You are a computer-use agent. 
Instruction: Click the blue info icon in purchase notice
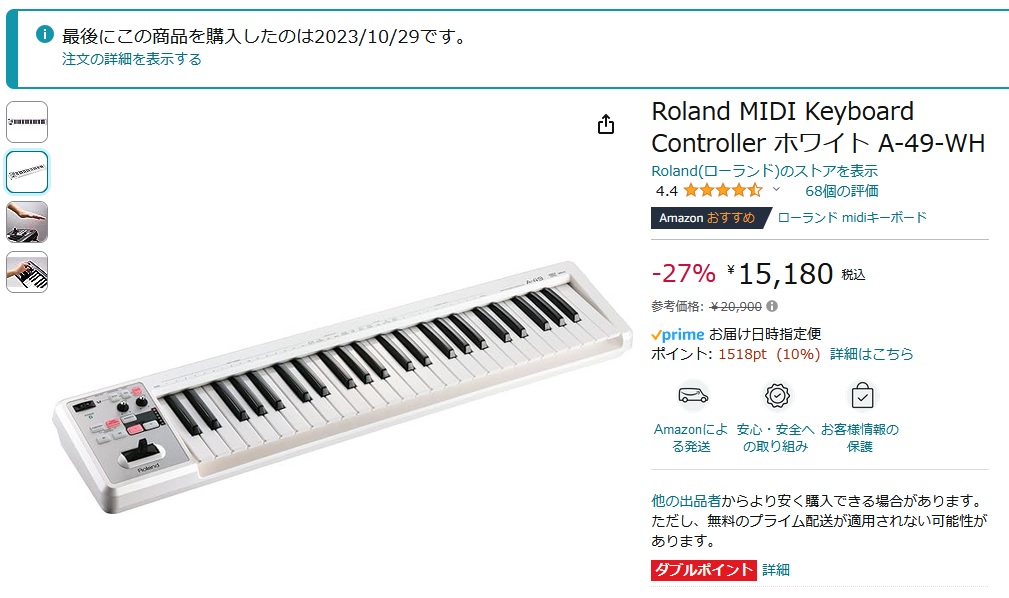(x=45, y=34)
